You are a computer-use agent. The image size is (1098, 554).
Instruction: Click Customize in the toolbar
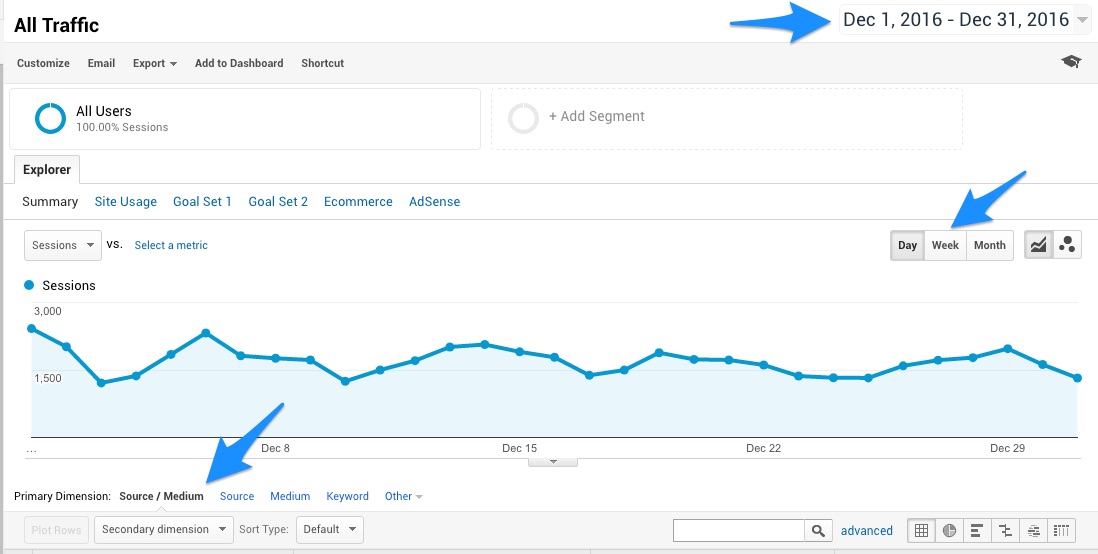[x=43, y=63]
